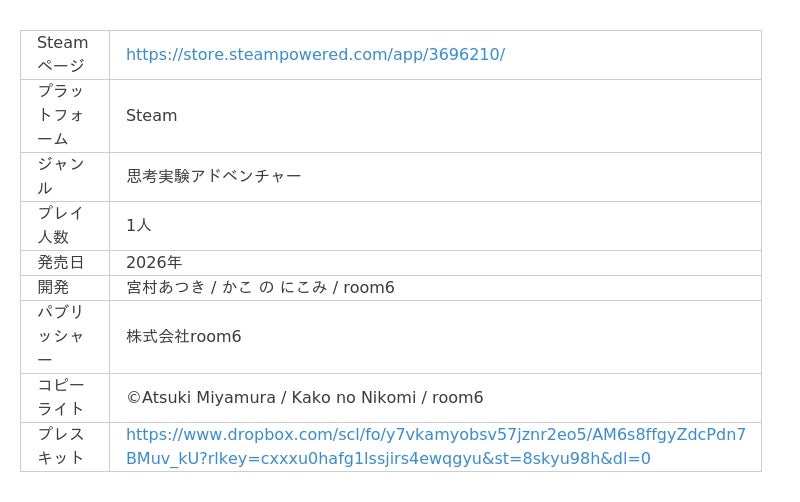Screen dimensions: 800x502
Task: Click the 株式会社room6 publisher text
Action: pyautogui.click(x=184, y=336)
